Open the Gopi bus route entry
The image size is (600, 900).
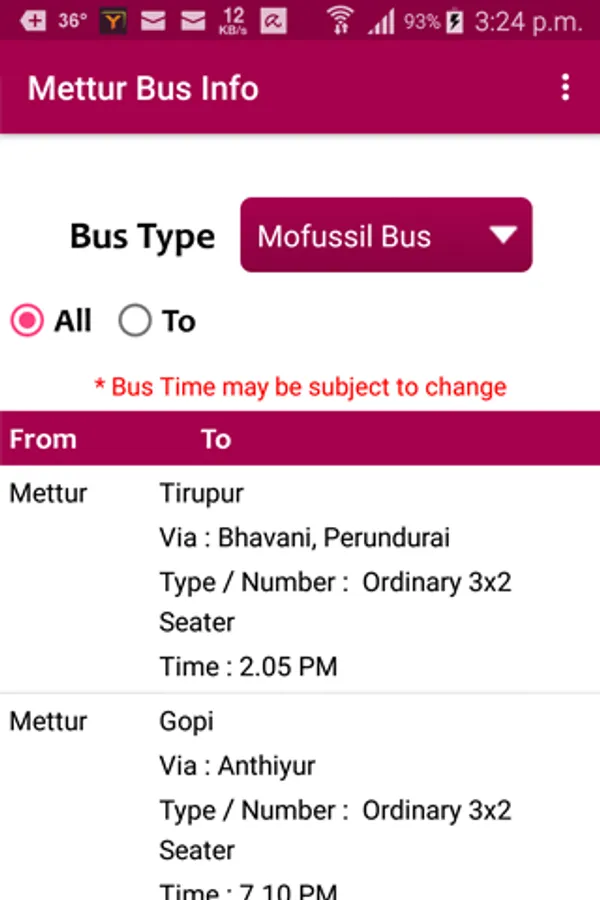(x=187, y=722)
